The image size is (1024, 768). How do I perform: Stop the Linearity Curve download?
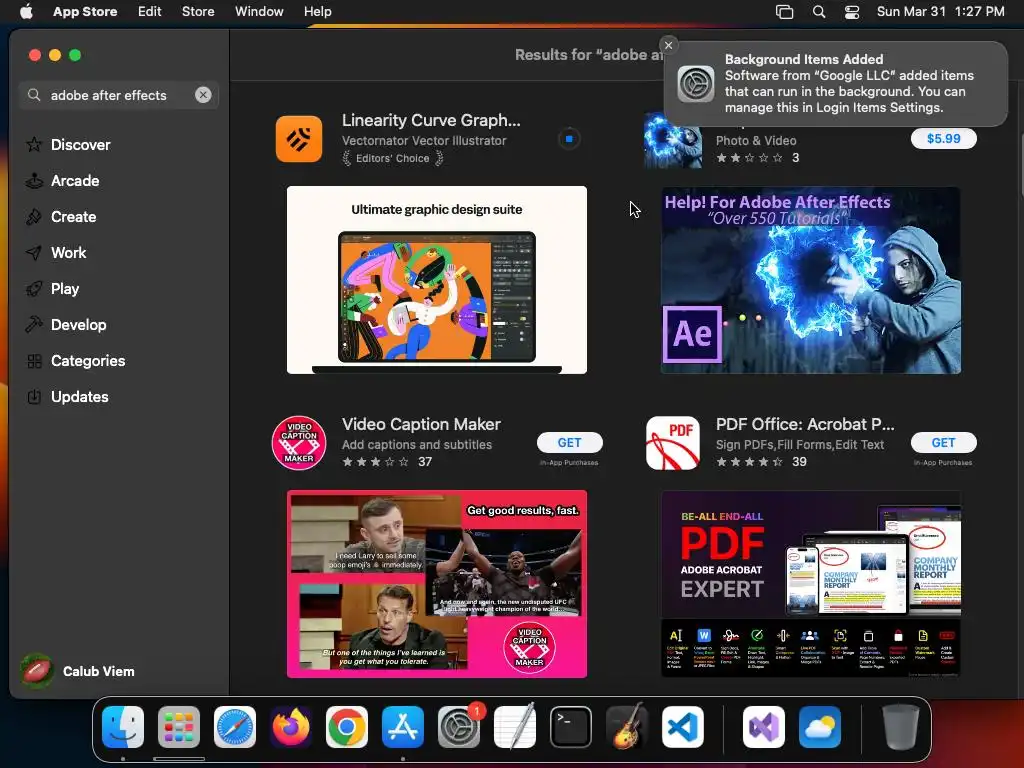click(x=569, y=138)
